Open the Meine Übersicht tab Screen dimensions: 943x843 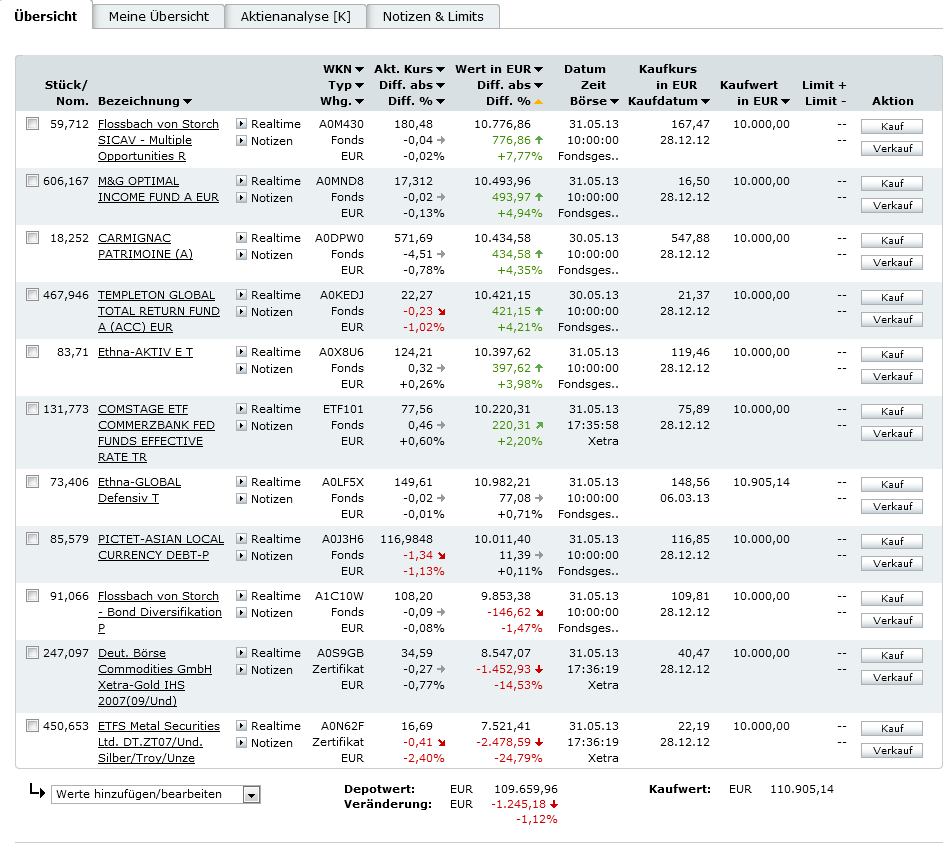[x=159, y=16]
